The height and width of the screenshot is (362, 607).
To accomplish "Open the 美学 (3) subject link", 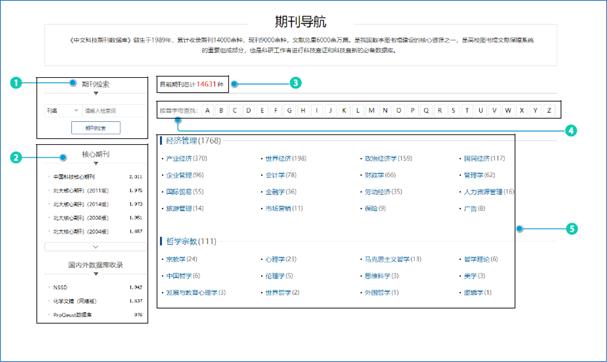I will [x=475, y=276].
